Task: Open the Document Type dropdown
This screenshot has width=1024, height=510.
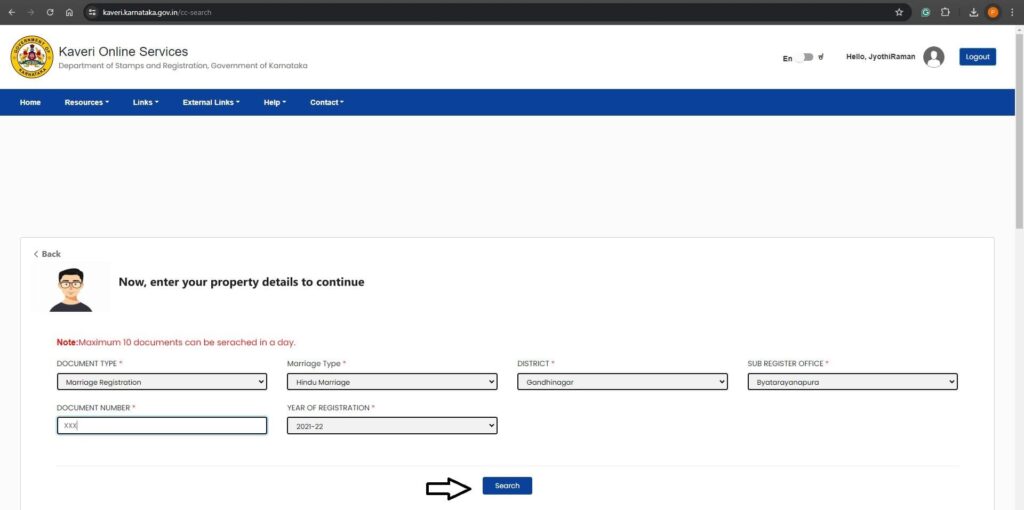Action: point(162,382)
